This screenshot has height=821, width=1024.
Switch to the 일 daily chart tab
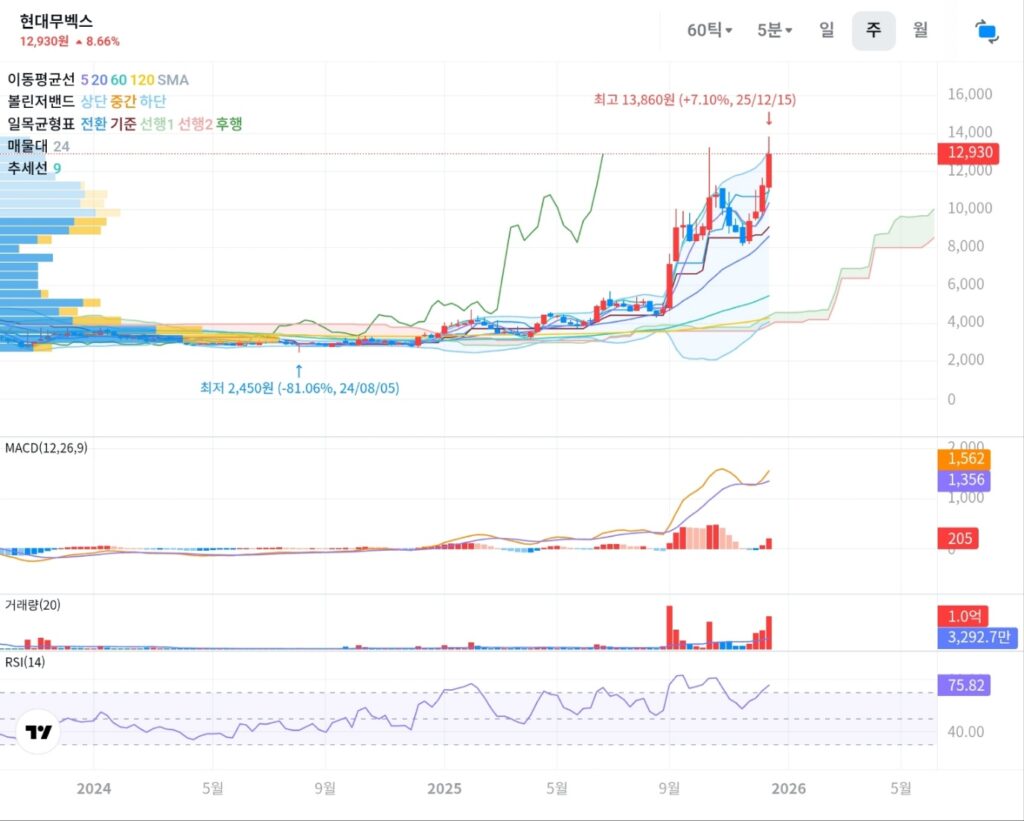pyautogui.click(x=826, y=30)
